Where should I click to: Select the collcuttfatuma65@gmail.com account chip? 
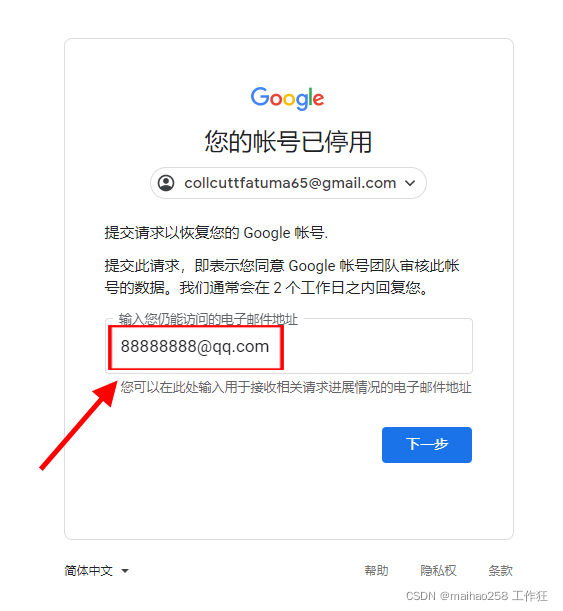pyautogui.click(x=288, y=183)
